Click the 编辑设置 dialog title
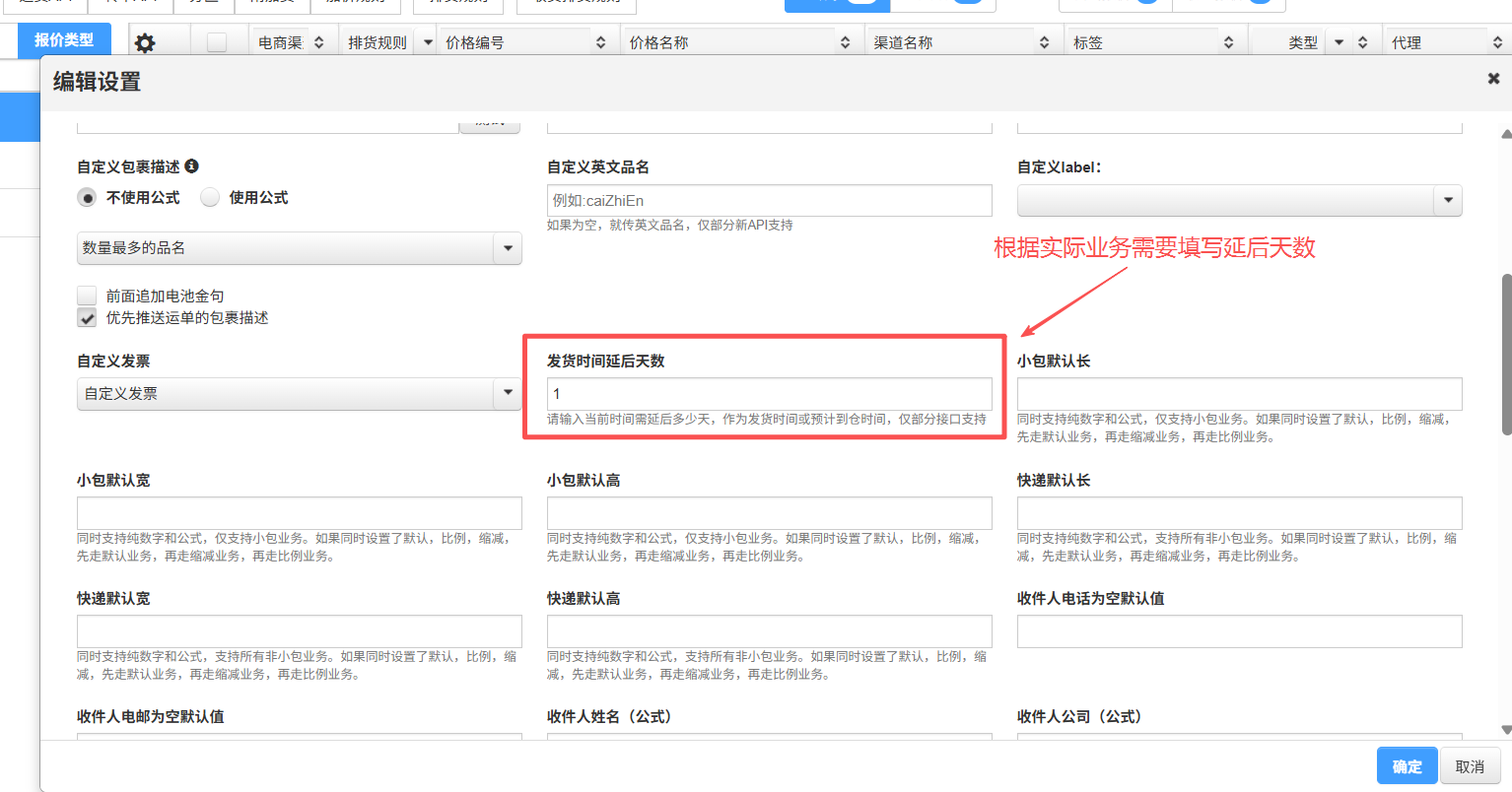Screen dimensions: 1512x792 point(97,82)
